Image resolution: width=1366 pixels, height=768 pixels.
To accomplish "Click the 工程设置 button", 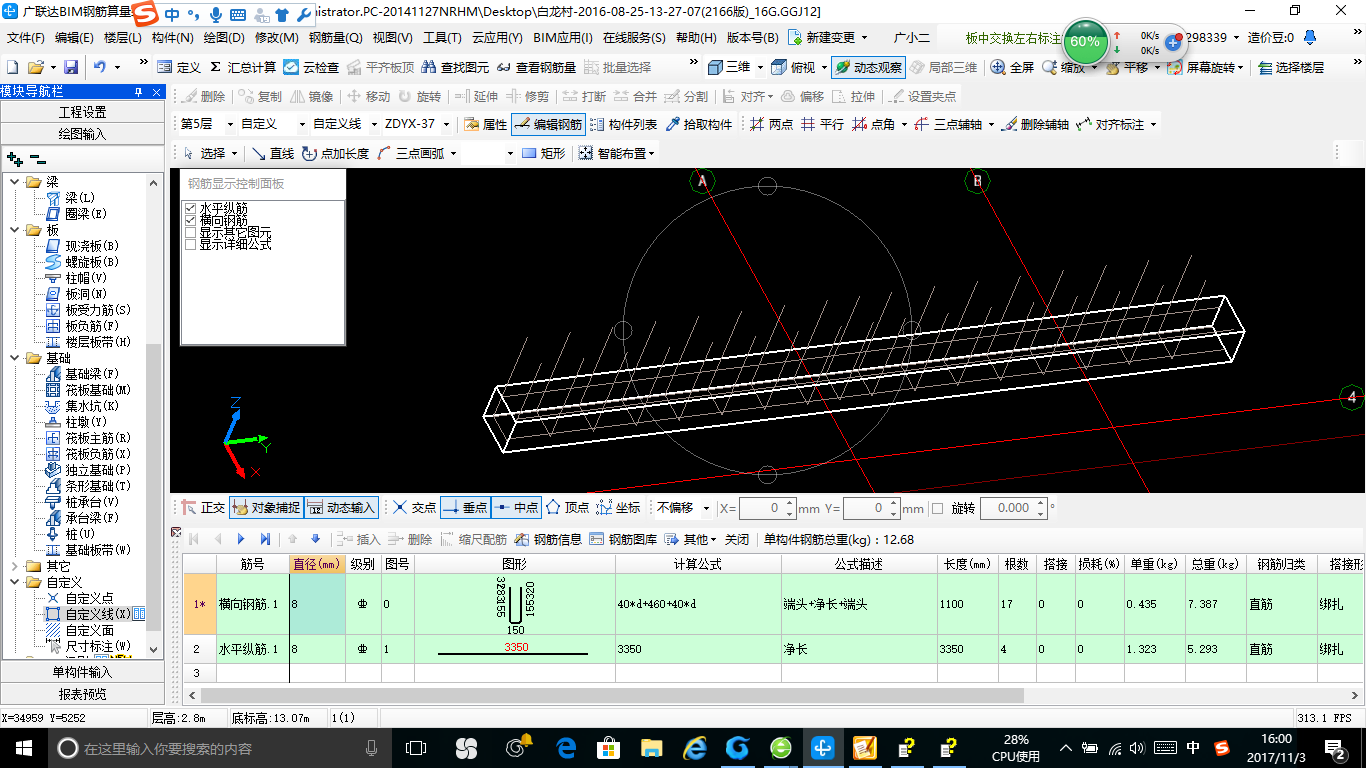I will 82,112.
